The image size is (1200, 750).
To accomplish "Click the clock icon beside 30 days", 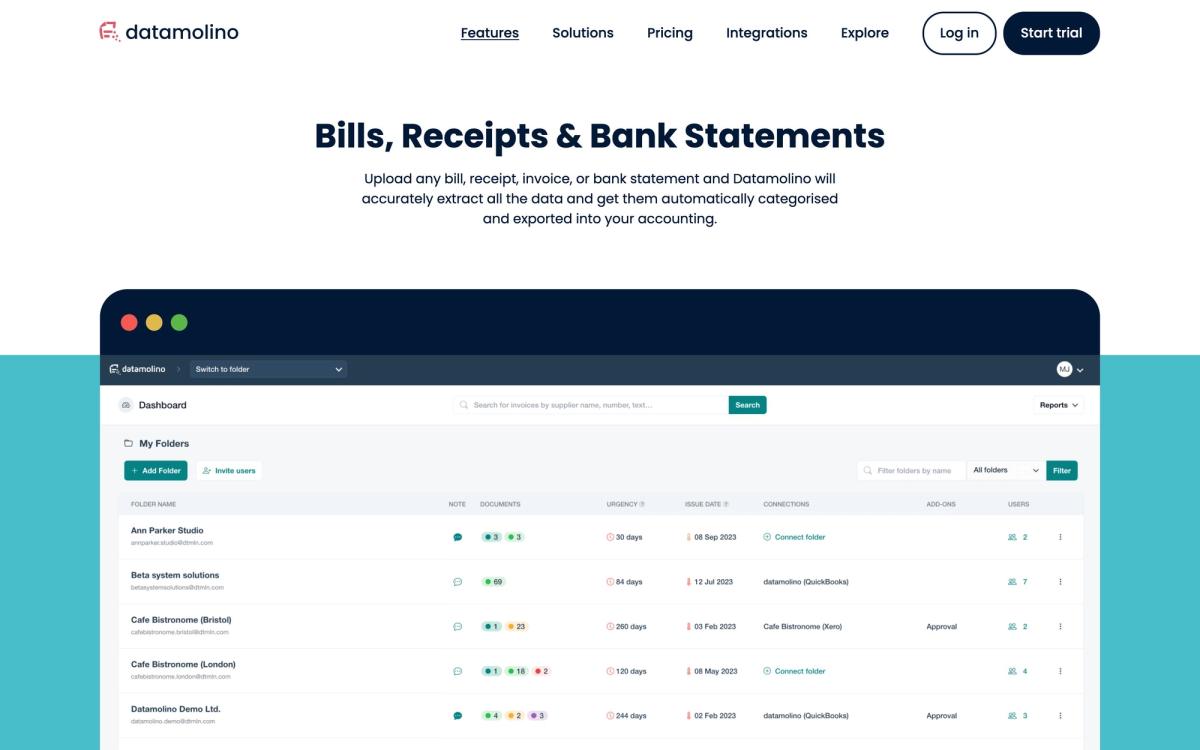I will point(610,537).
